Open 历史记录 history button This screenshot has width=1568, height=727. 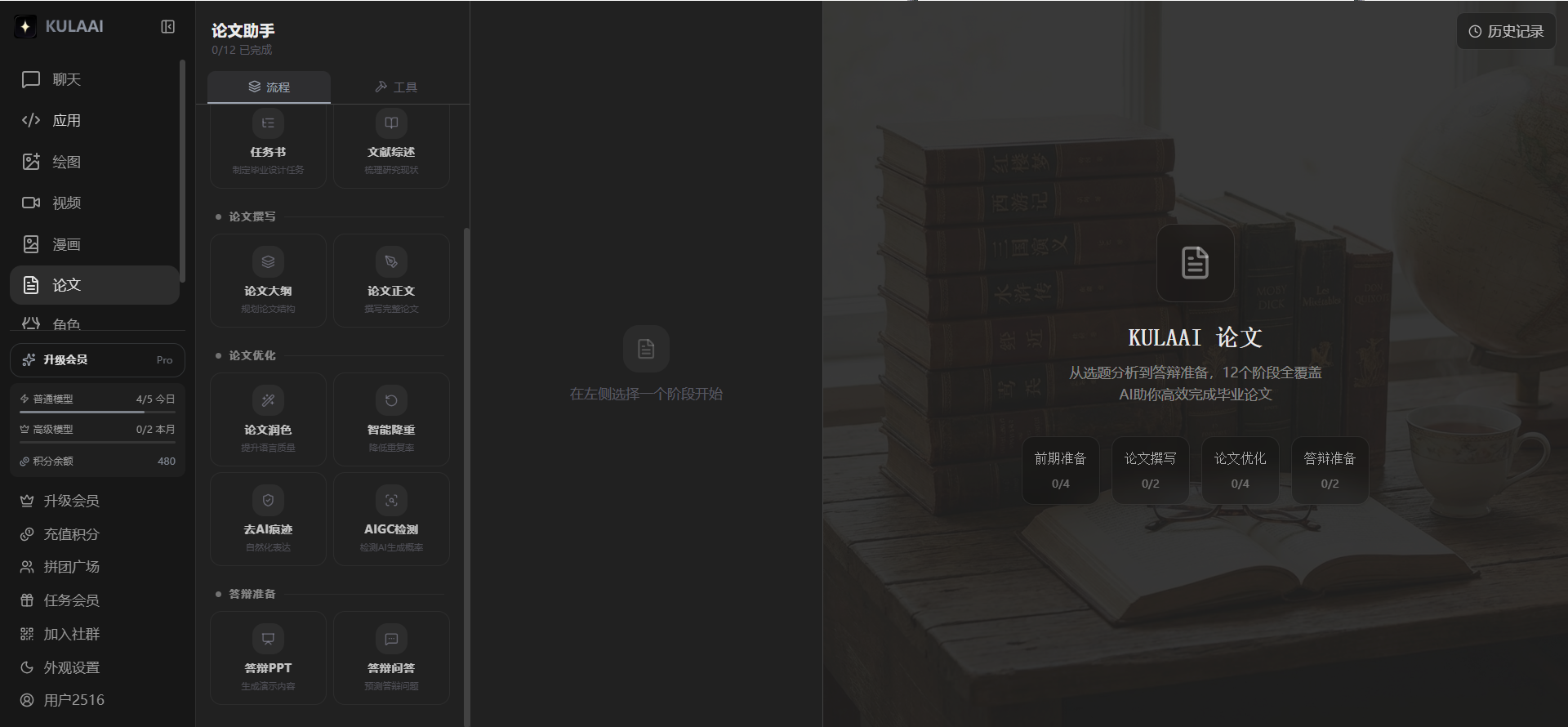[1506, 31]
